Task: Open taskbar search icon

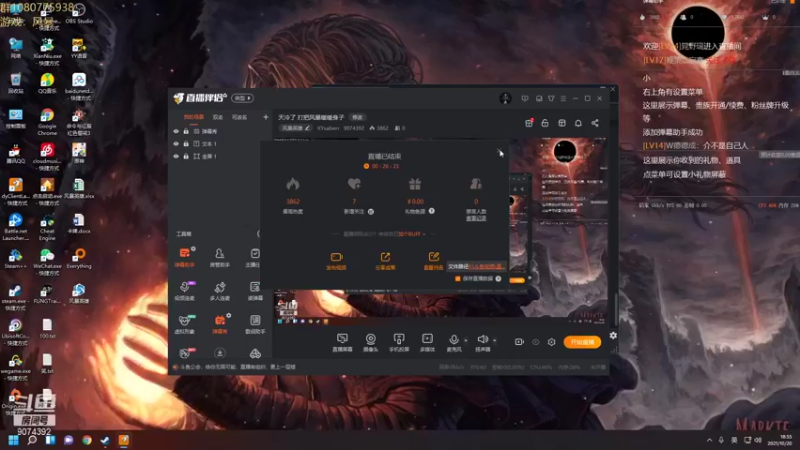Action: point(32,440)
